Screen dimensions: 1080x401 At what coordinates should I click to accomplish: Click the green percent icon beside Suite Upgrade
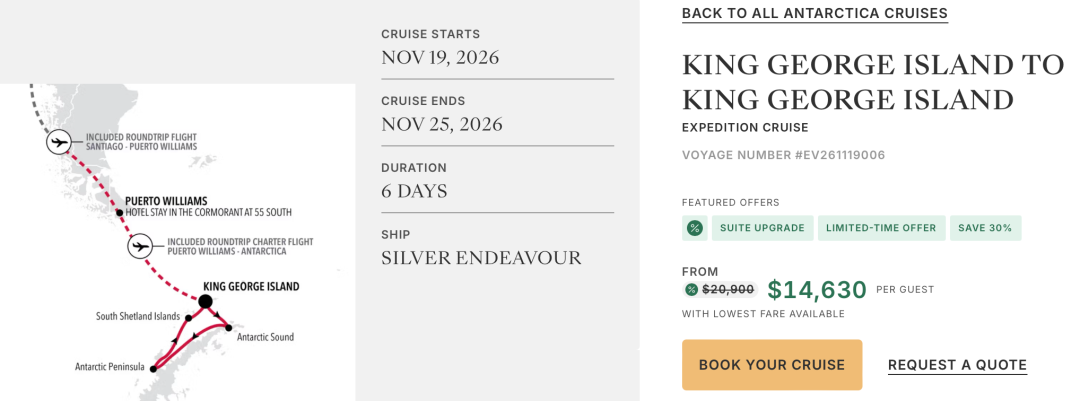(x=694, y=228)
